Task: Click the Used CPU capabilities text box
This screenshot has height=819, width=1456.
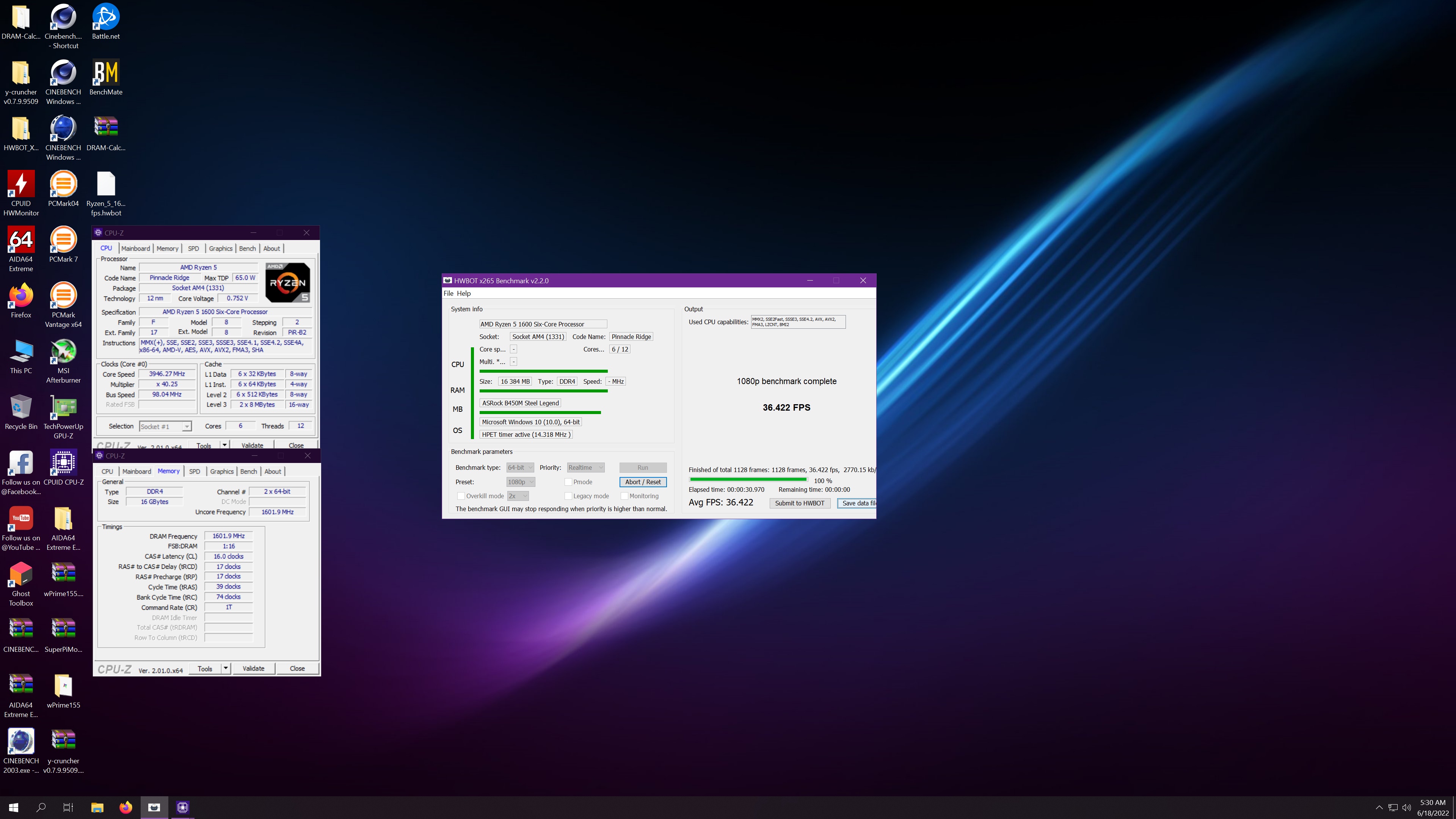Action: pos(797,322)
